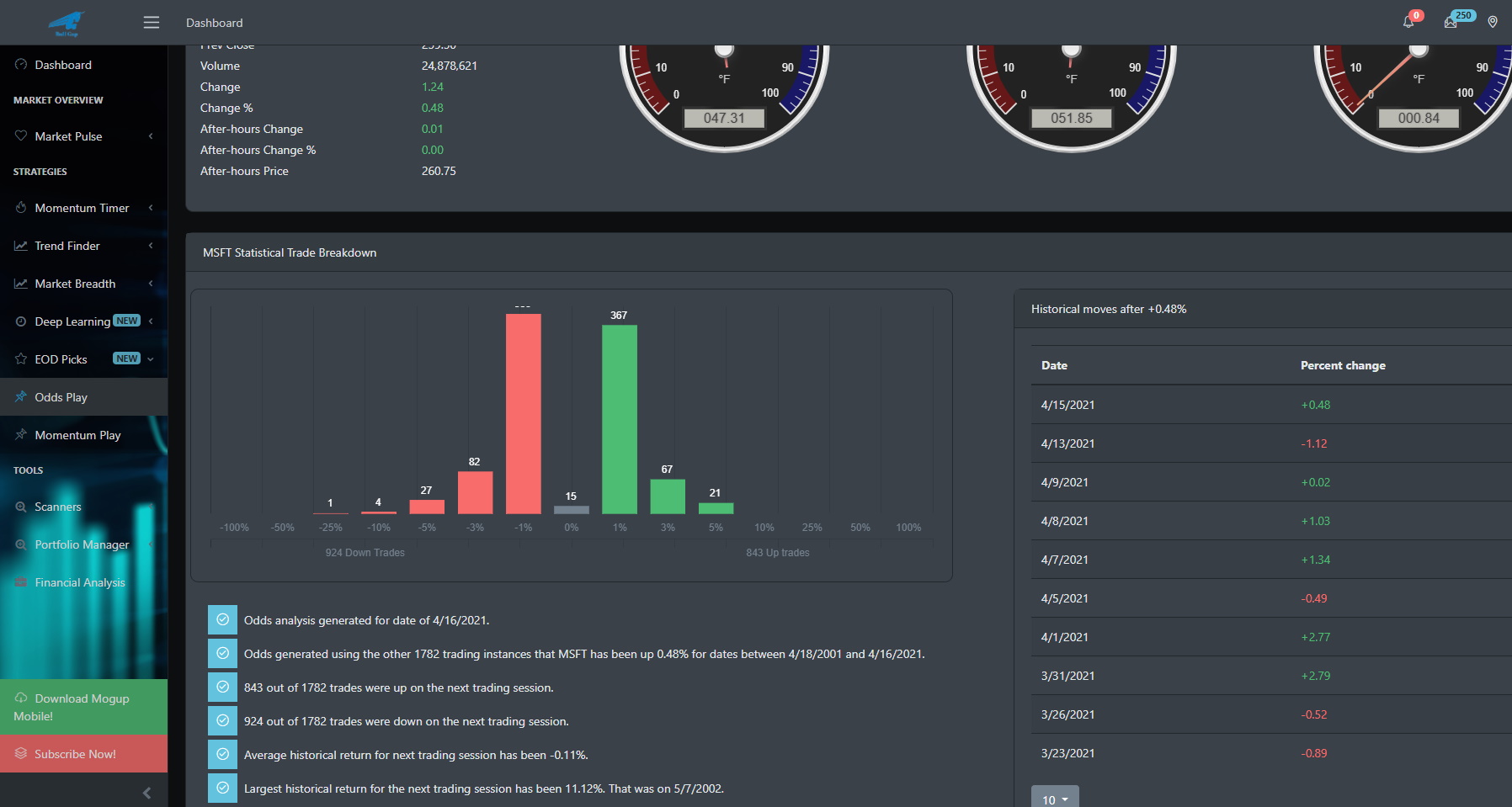Expand the Momentum Timer submenu chevron
This screenshot has width=1512, height=807.
click(151, 208)
